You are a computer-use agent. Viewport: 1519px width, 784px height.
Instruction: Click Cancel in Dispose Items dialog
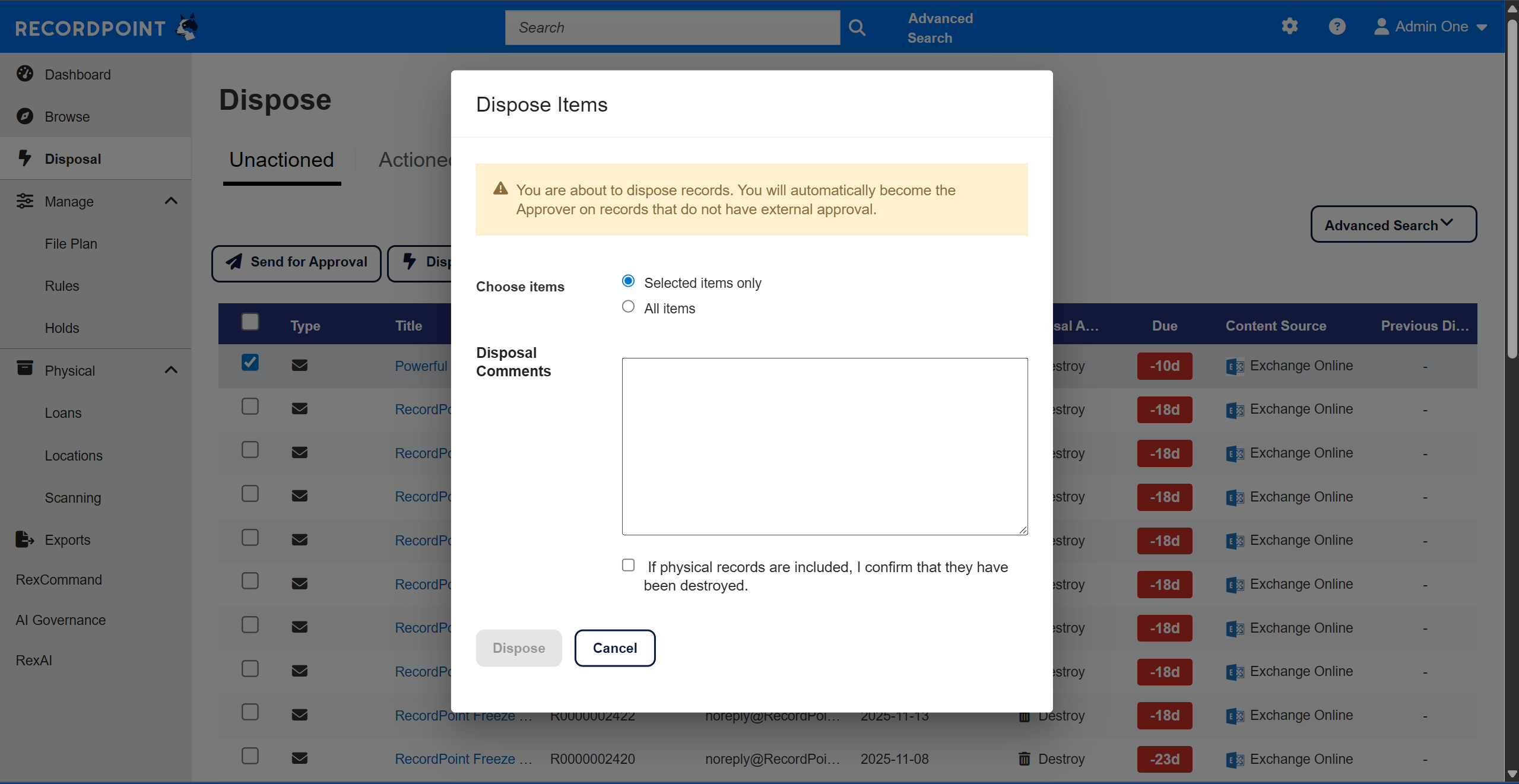[x=614, y=648]
